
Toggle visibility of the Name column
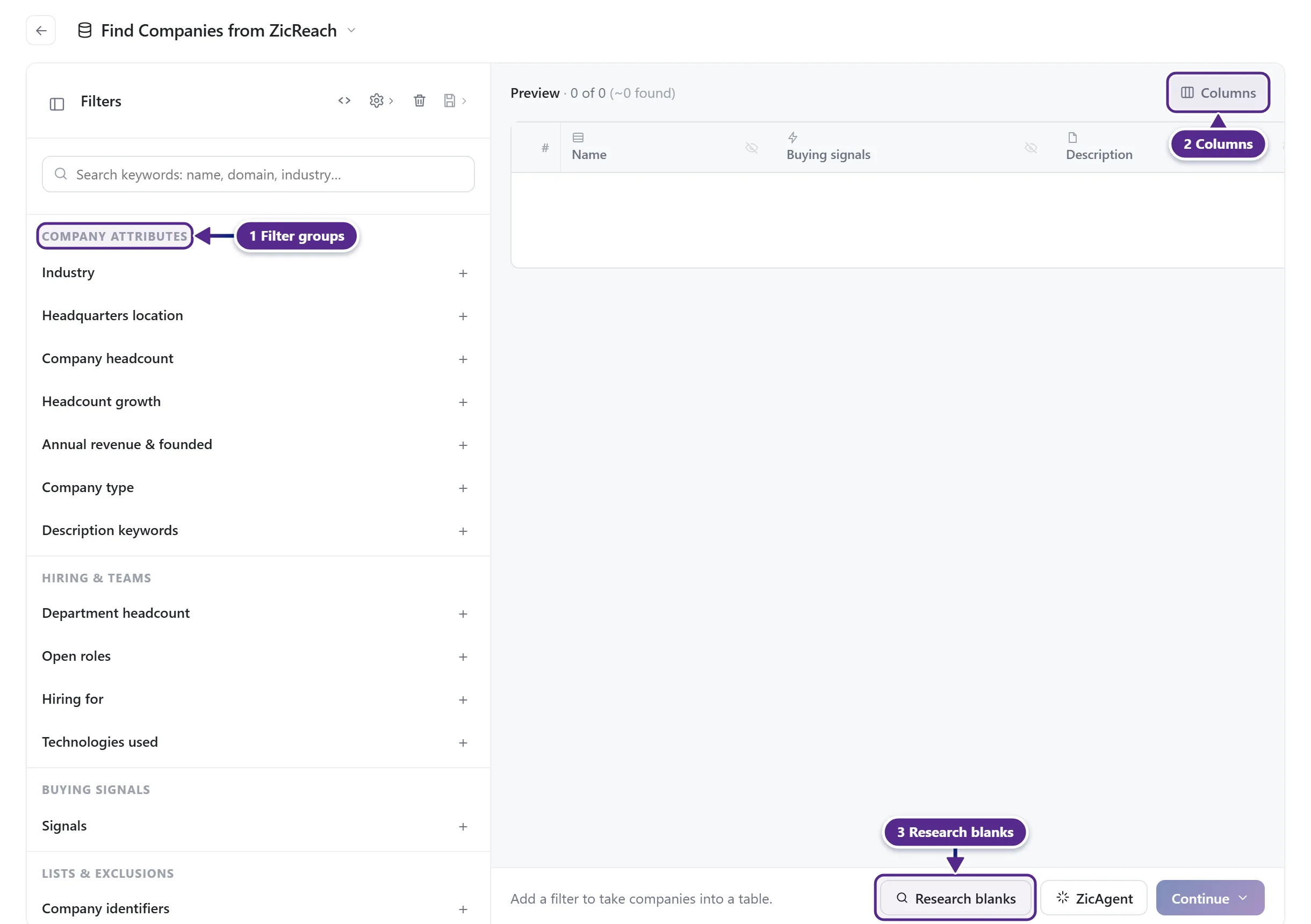(752, 148)
